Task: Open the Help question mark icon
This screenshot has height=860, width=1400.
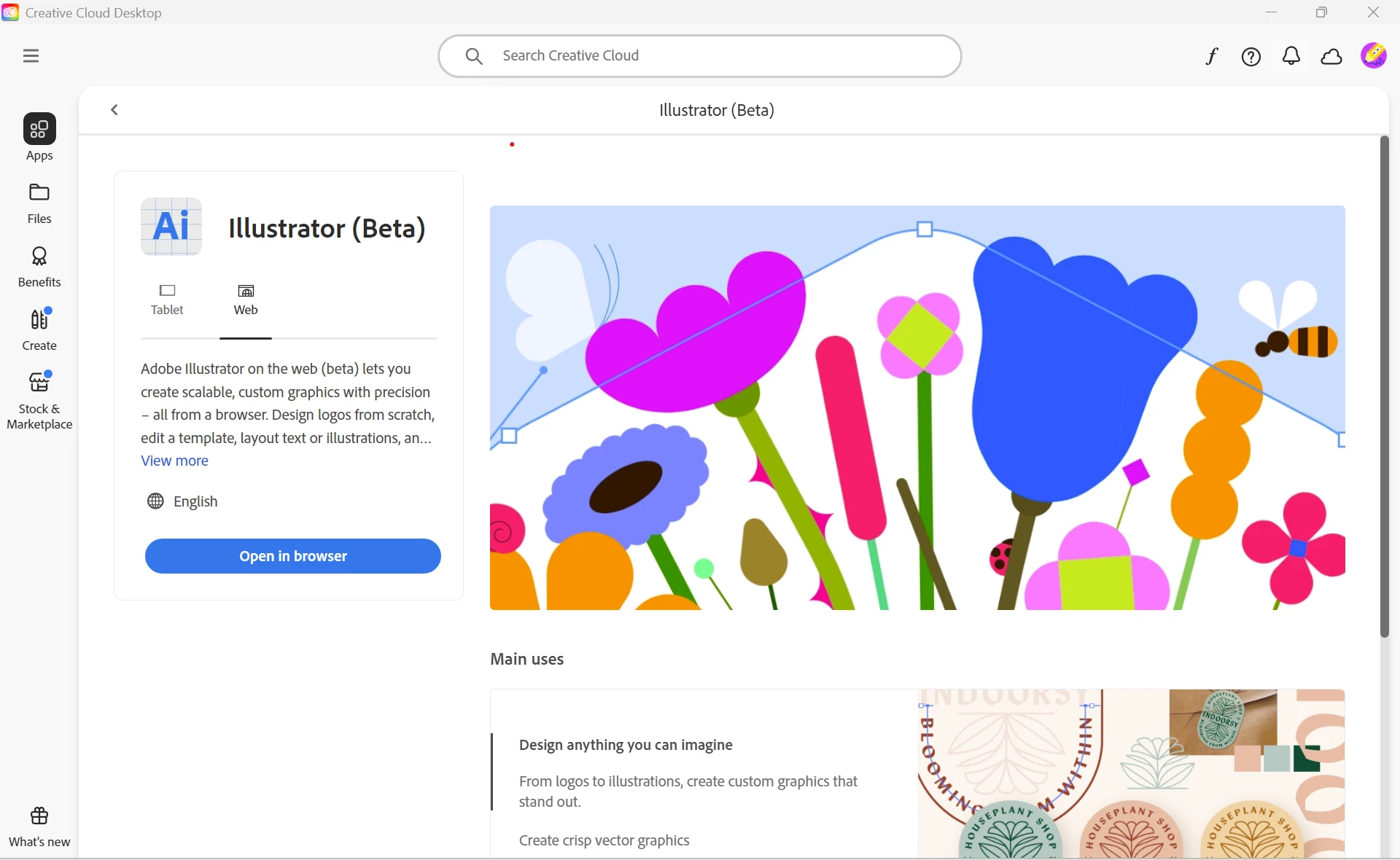Action: pyautogui.click(x=1251, y=57)
